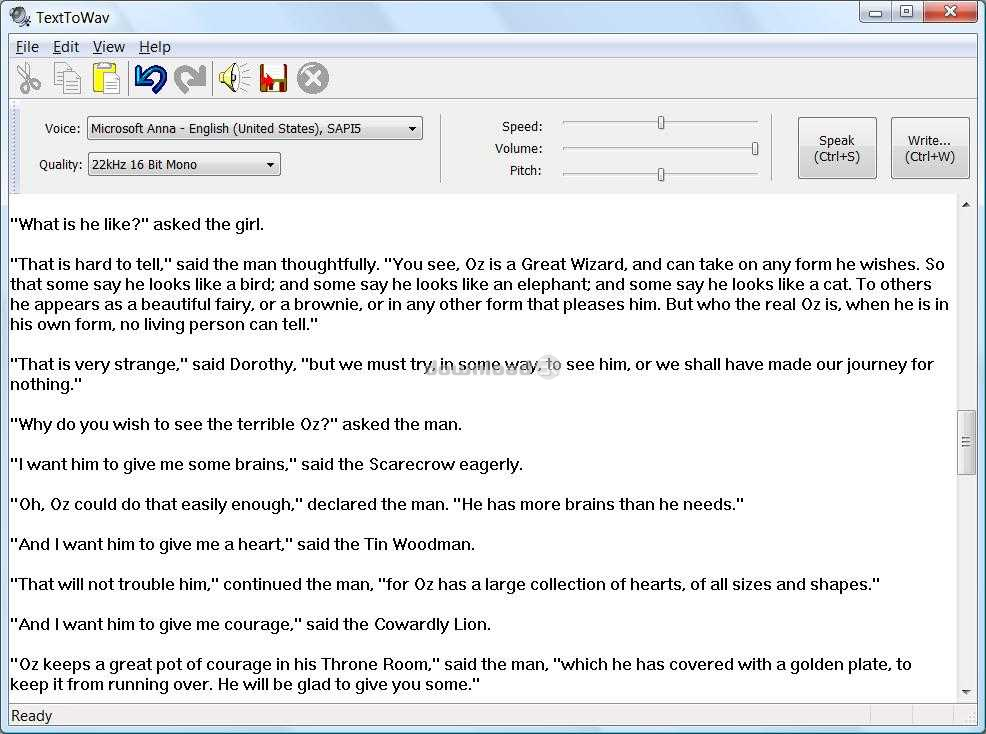The image size is (986, 734).
Task: Open the Edit menu
Action: point(65,47)
